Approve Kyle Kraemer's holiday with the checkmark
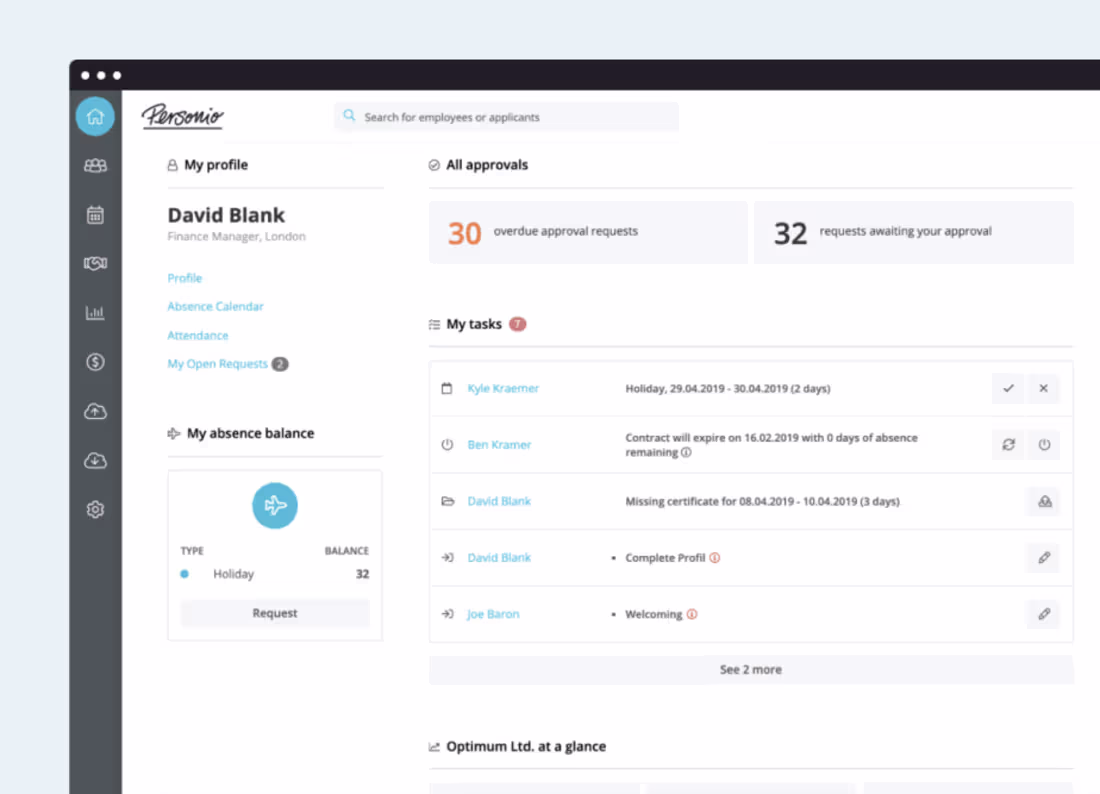The width and height of the screenshot is (1100, 794). [1008, 388]
